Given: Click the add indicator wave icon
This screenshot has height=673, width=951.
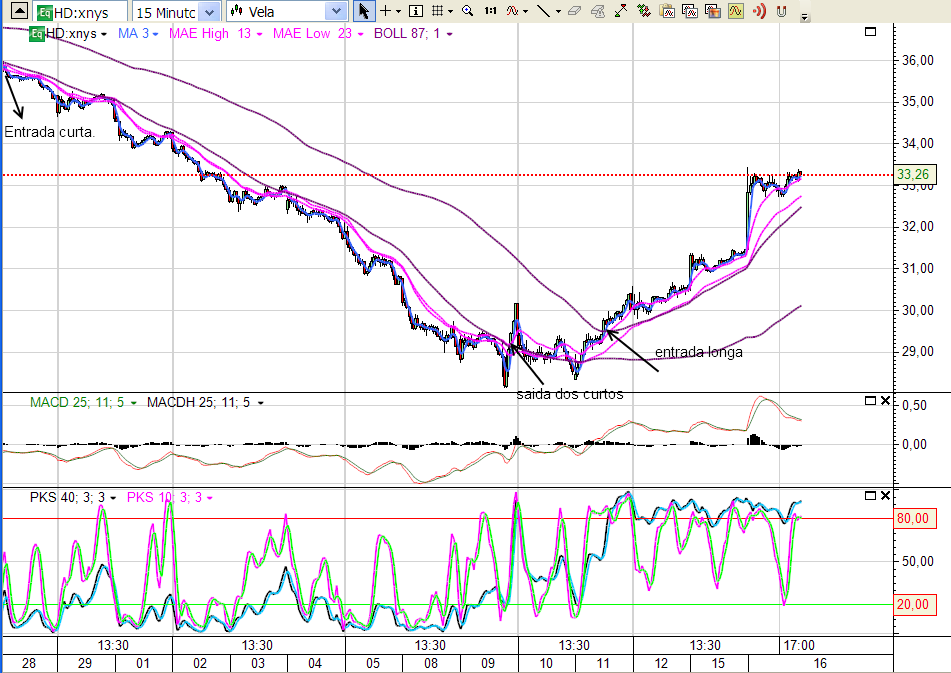Looking at the screenshot, I should pos(512,11).
